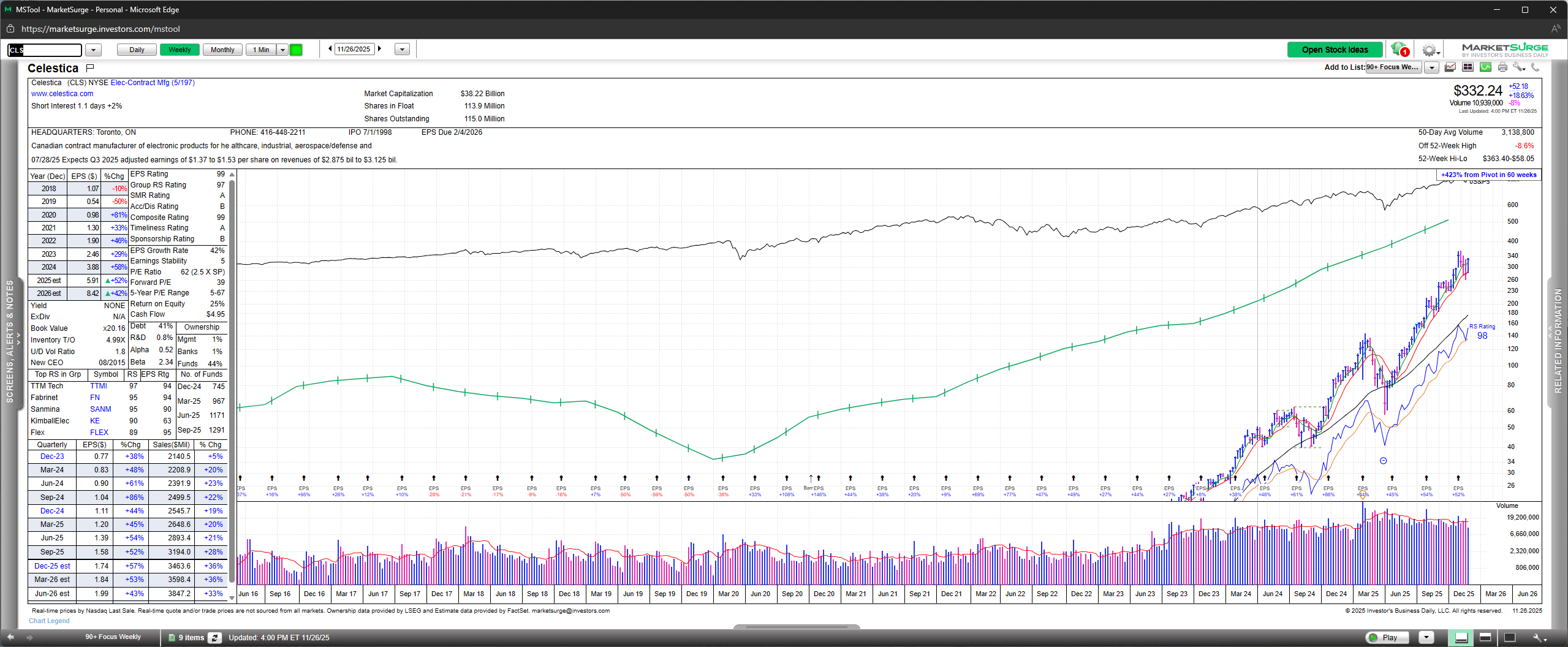Click the settings gear icon

tap(1429, 50)
